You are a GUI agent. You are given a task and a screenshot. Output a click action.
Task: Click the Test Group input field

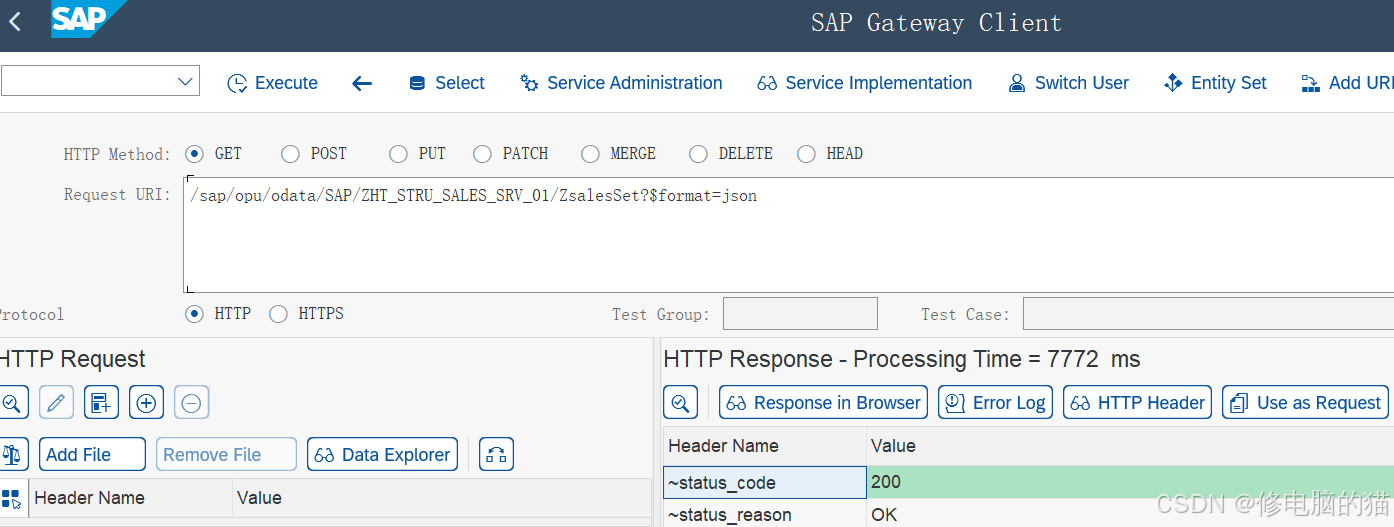point(799,314)
